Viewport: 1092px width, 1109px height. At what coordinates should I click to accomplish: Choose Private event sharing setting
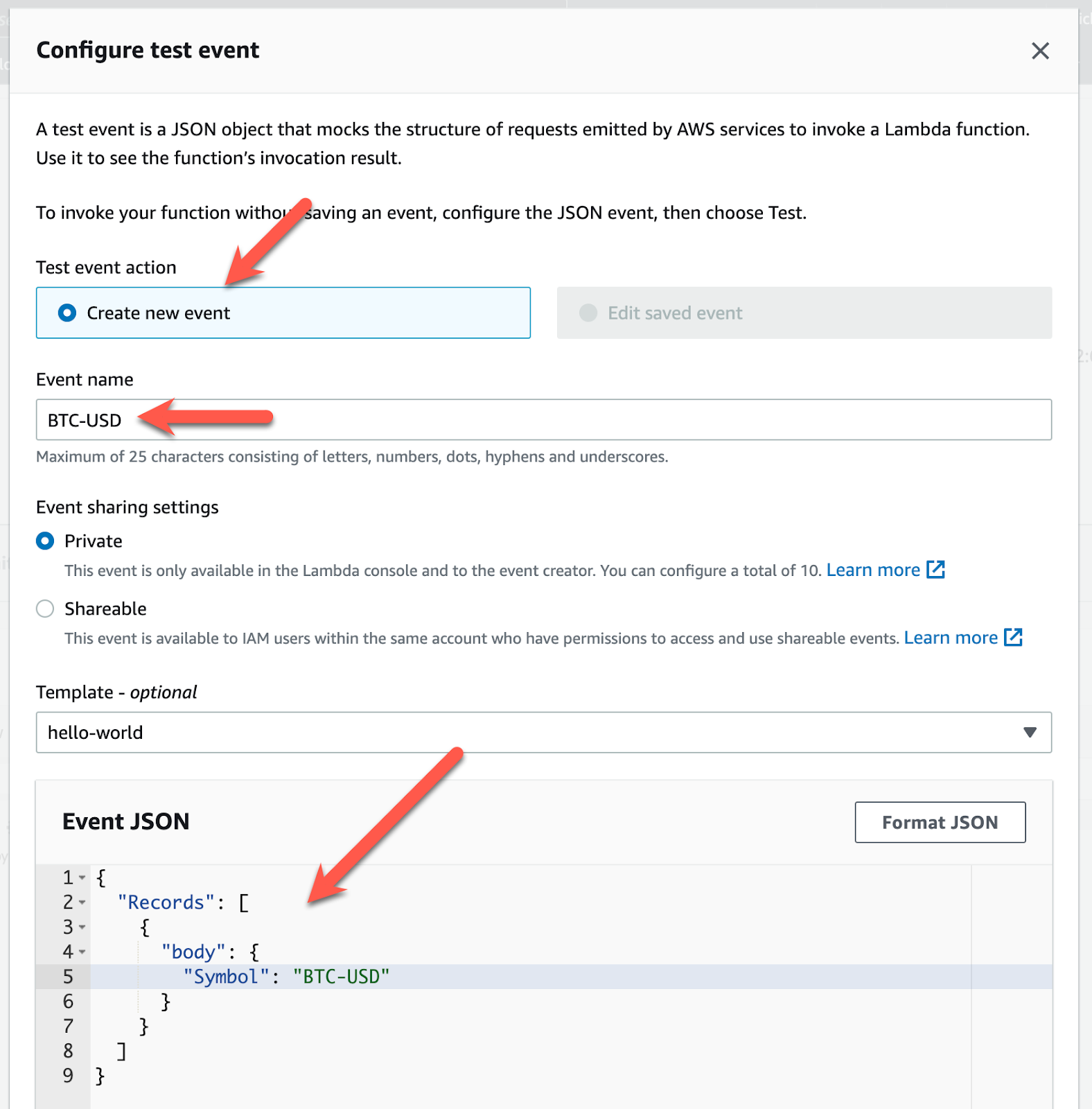45,541
